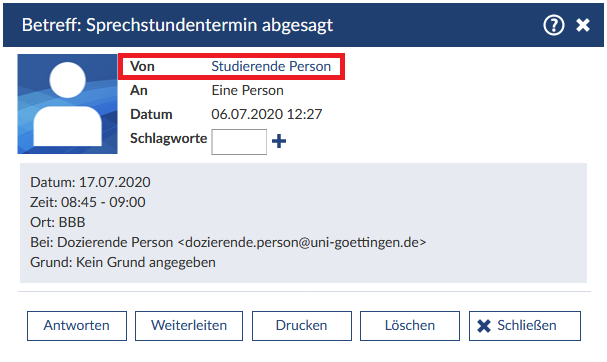Open help via the question mark icon
Screen dimensions: 607x362
[x=554, y=26]
